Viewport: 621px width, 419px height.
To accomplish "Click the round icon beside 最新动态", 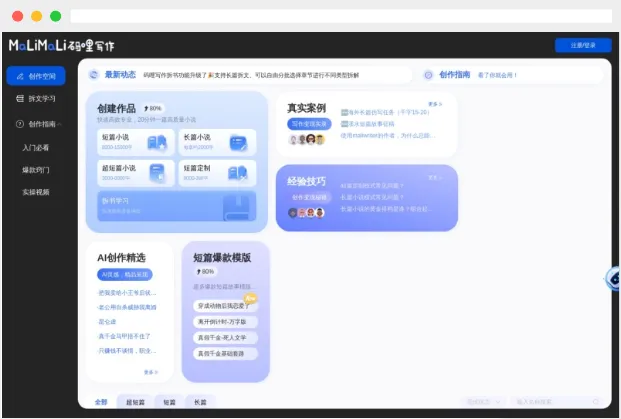I will (x=94, y=74).
